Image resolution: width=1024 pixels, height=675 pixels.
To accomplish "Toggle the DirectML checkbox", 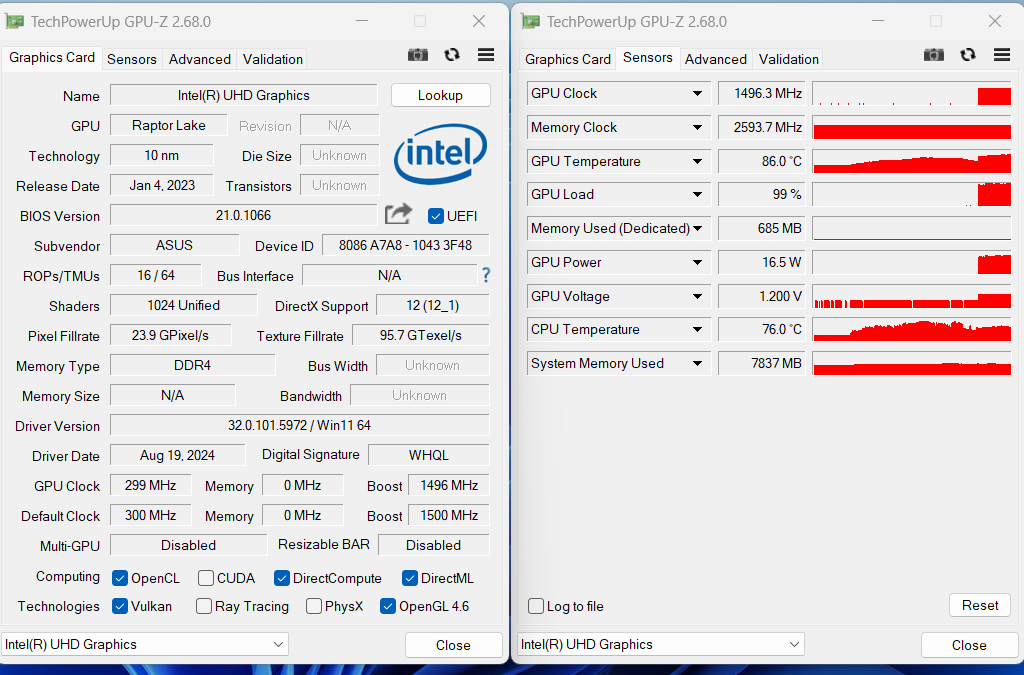I will (410, 578).
